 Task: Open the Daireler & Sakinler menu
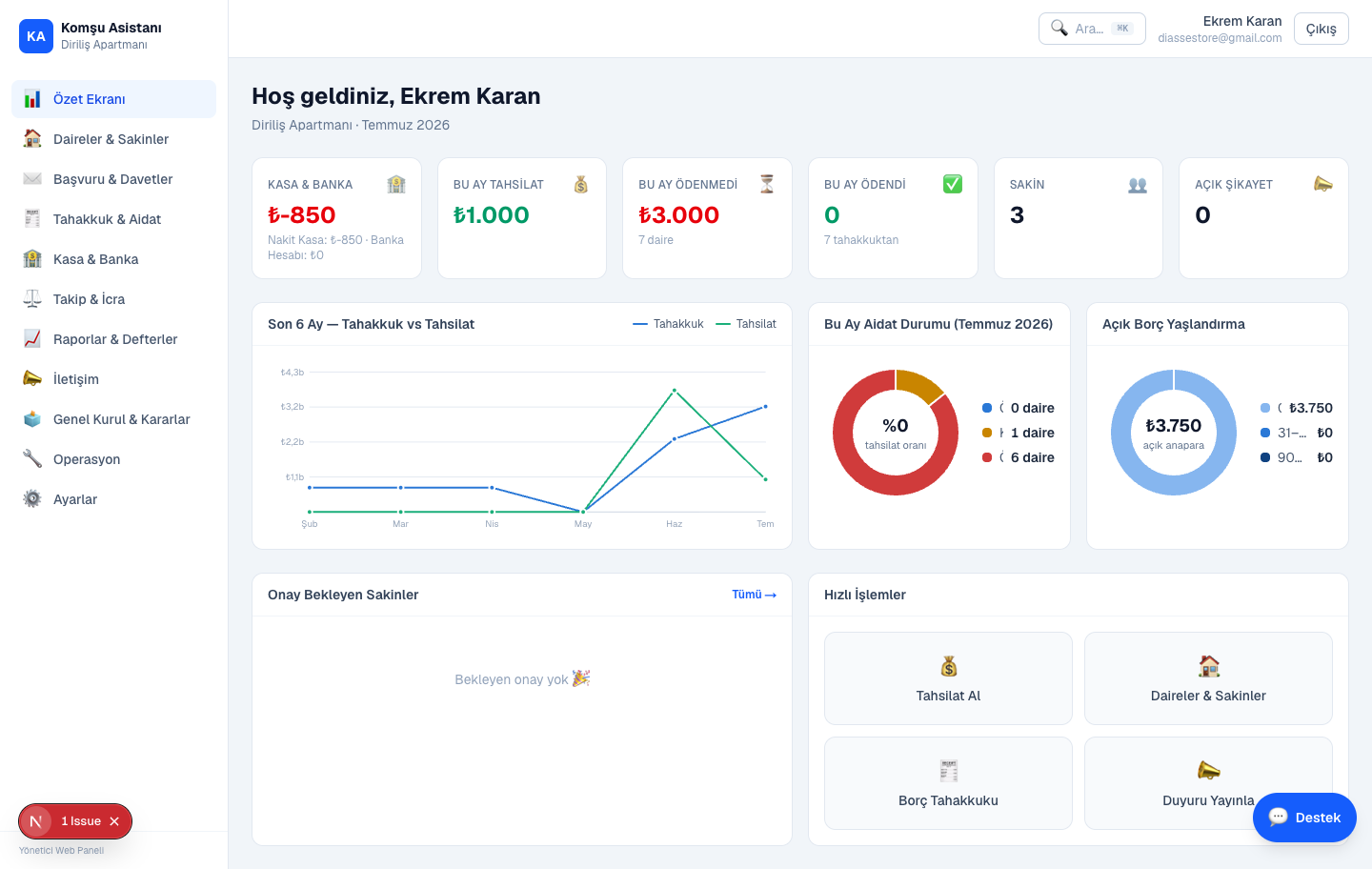[113, 139]
